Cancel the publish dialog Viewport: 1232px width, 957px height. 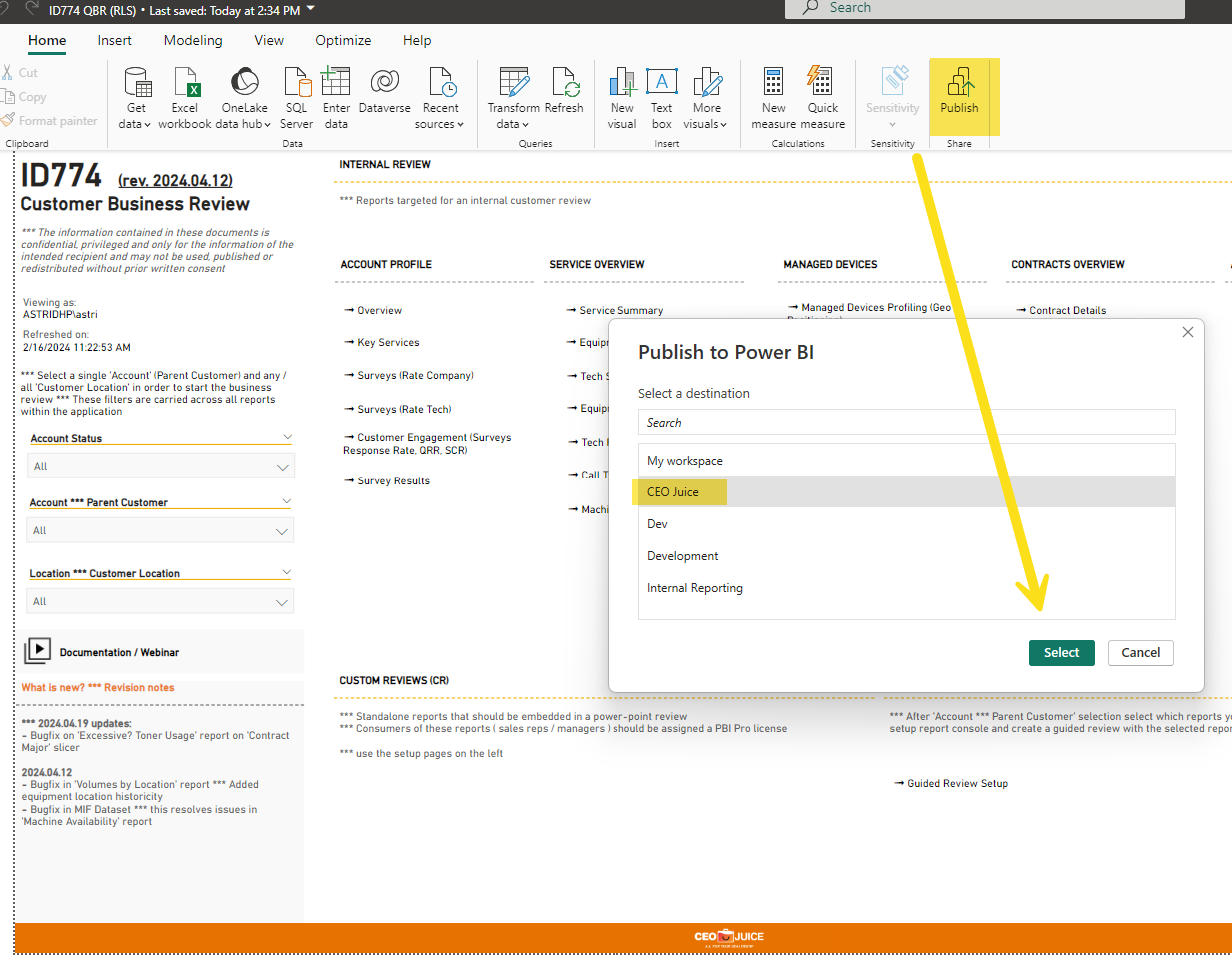coord(1140,652)
